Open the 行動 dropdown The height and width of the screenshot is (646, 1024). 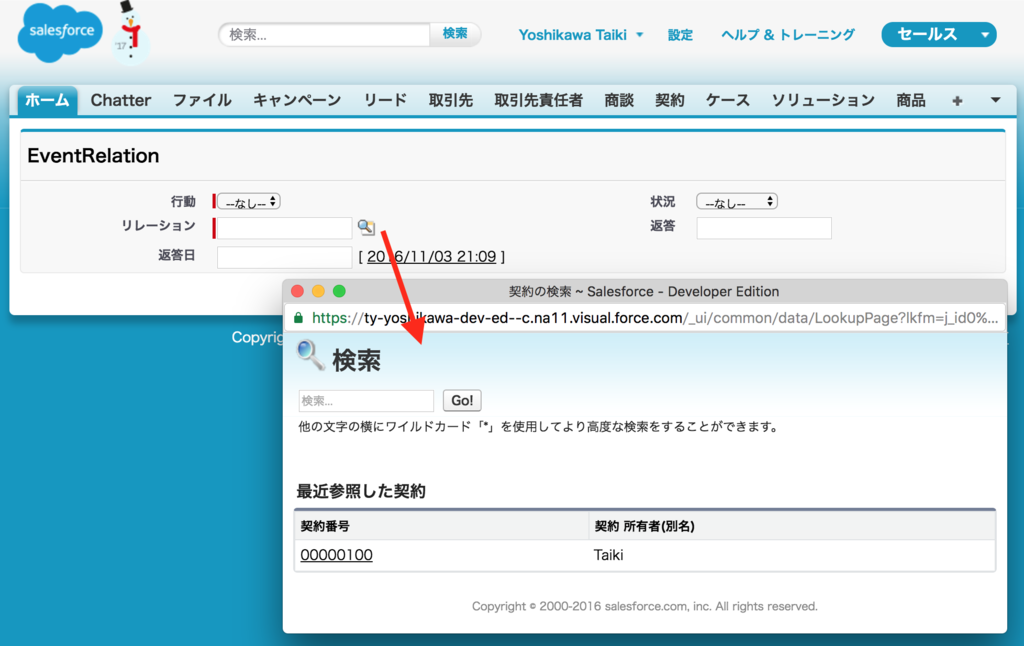point(249,202)
